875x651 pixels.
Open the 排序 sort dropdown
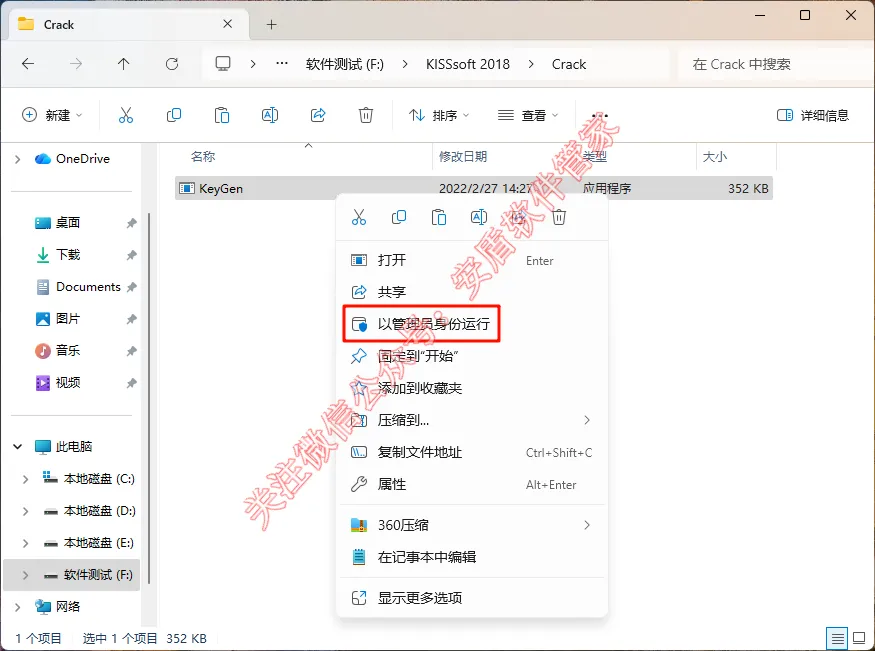(x=439, y=115)
